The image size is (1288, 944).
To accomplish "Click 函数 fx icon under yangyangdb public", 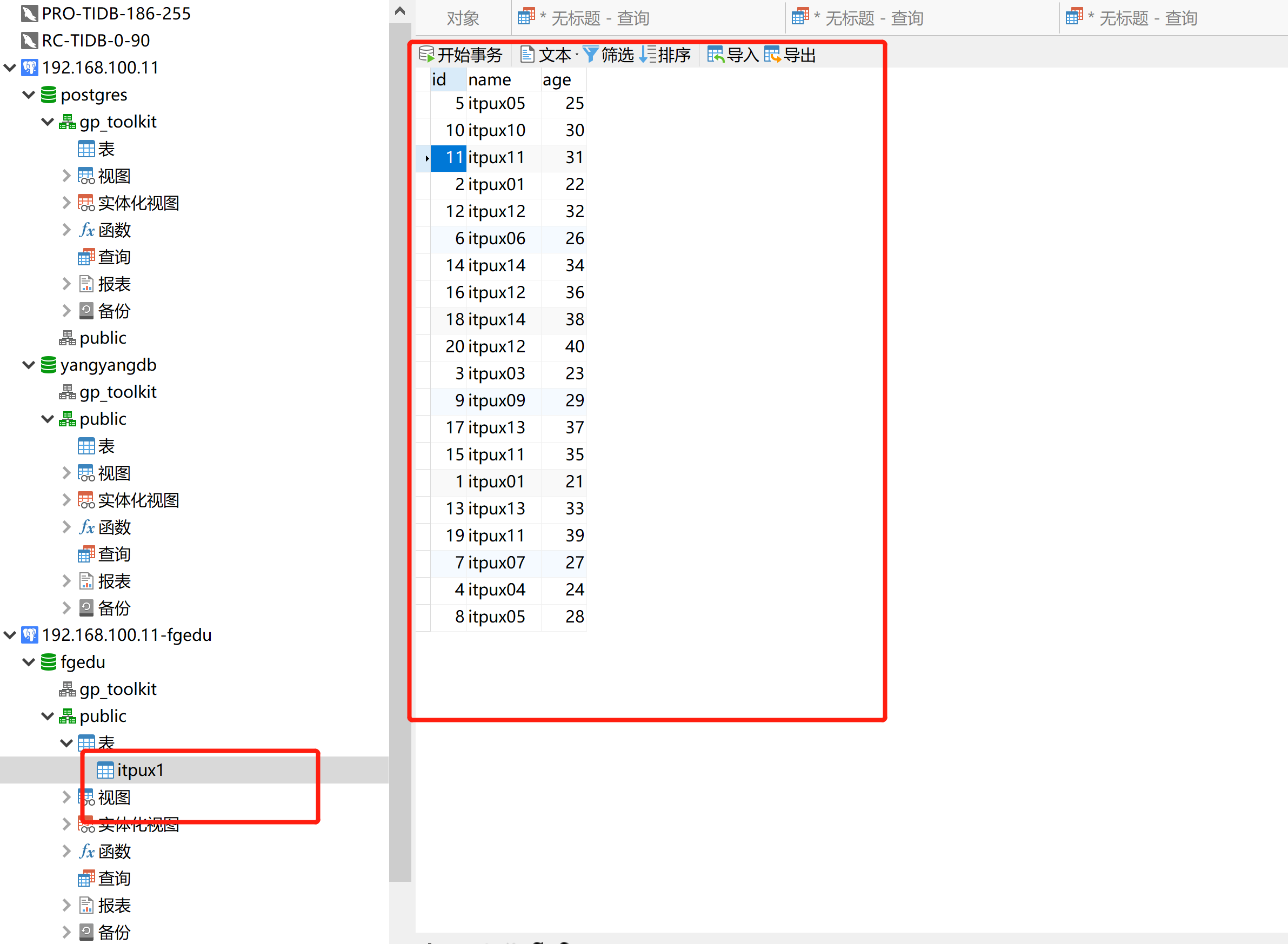I will pyautogui.click(x=86, y=527).
